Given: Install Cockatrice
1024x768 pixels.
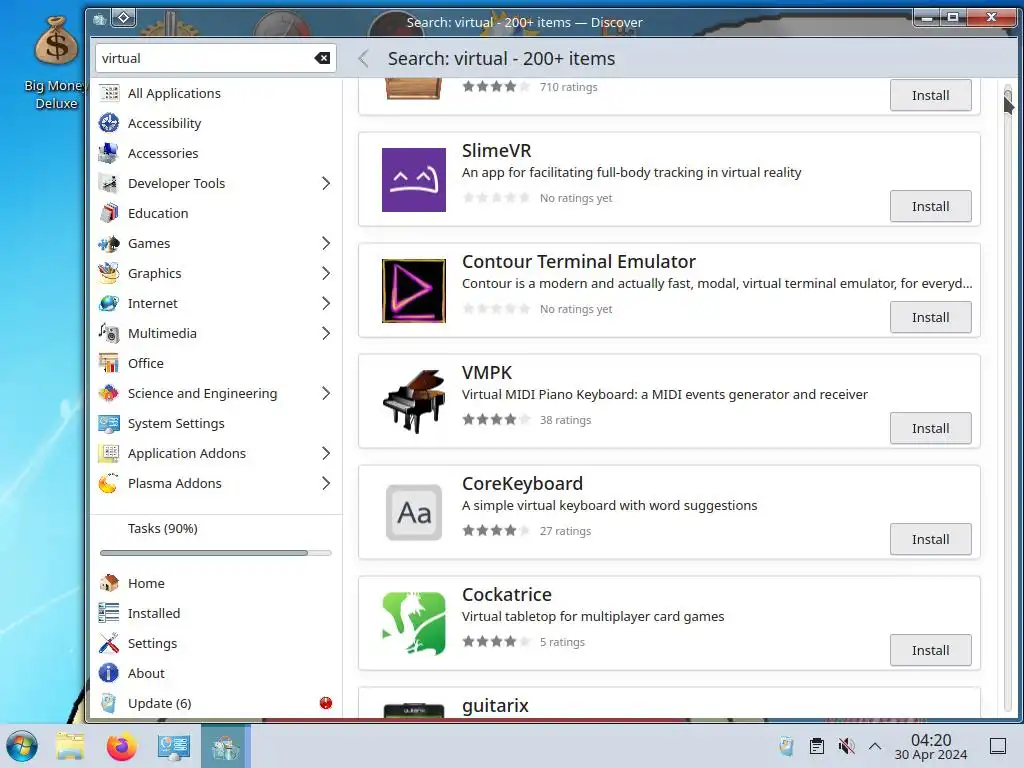Looking at the screenshot, I should pos(930,650).
